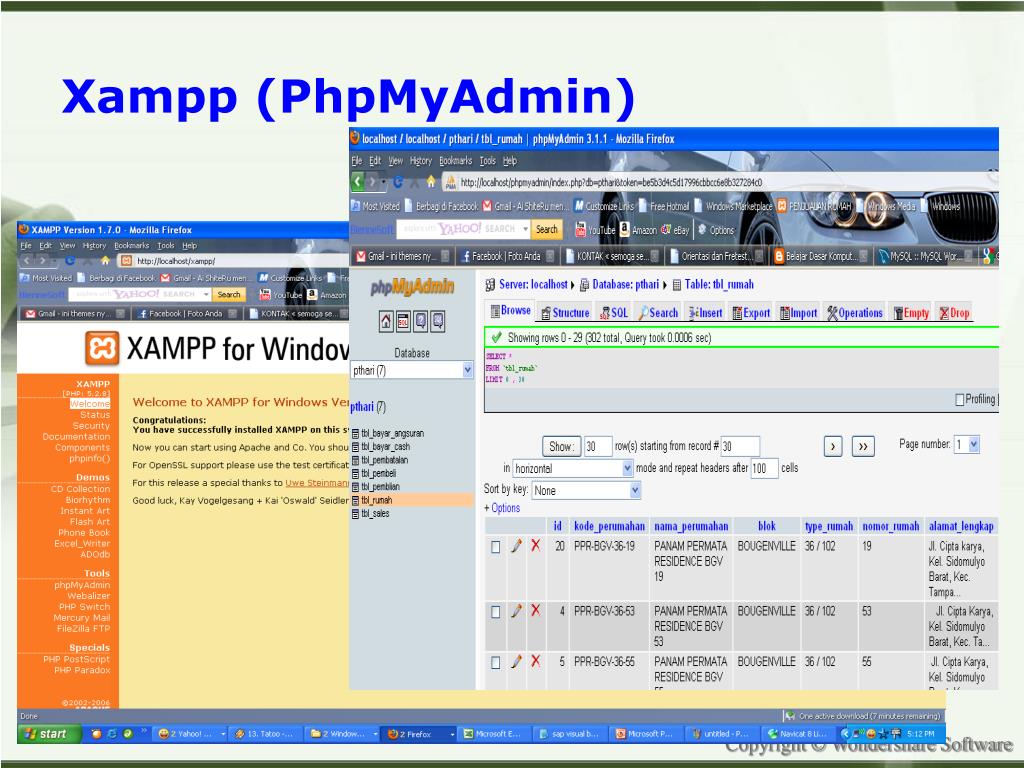Screen dimensions: 1024x768
Task: Select checkbox for row PPR-BGV-36-53
Action: pos(496,612)
